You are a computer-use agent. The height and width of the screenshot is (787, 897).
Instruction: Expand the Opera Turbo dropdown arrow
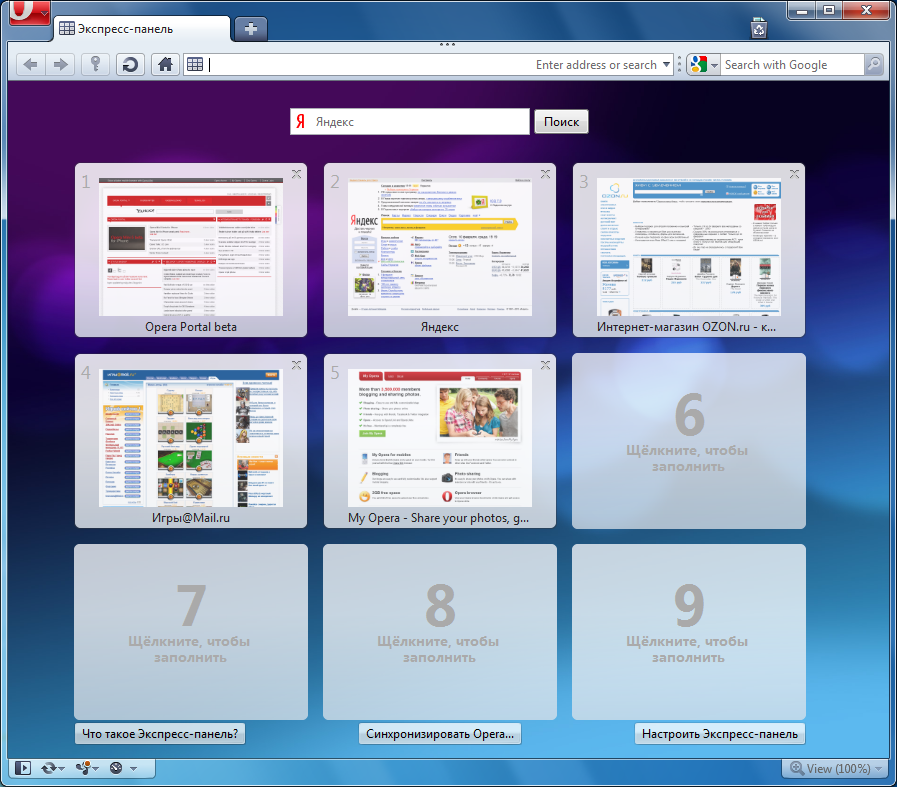(133, 769)
